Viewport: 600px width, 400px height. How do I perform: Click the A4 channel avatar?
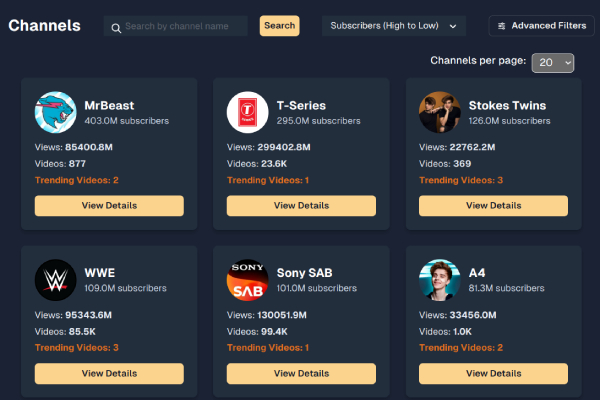point(439,280)
